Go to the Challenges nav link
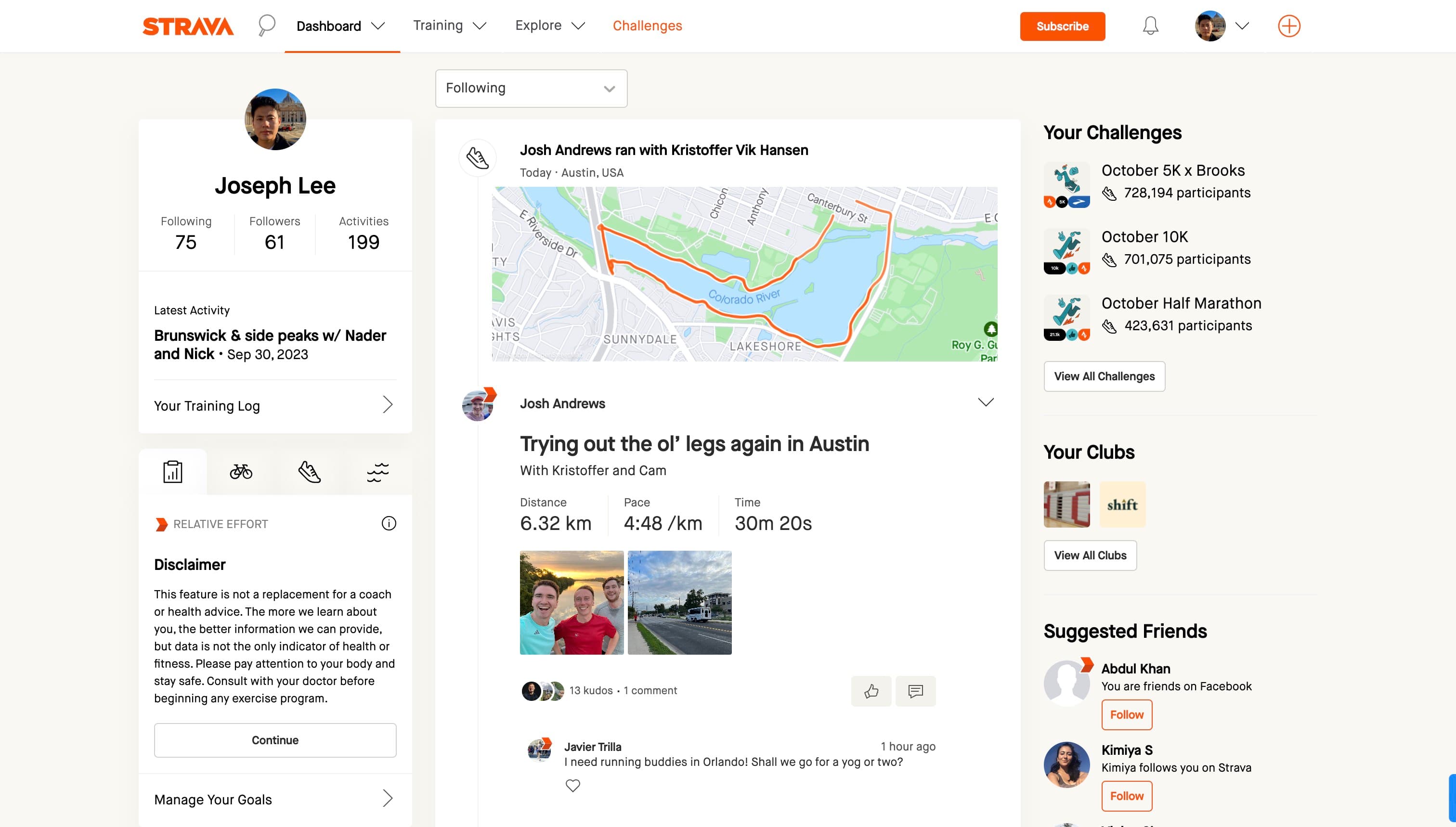1456x827 pixels. [x=647, y=26]
